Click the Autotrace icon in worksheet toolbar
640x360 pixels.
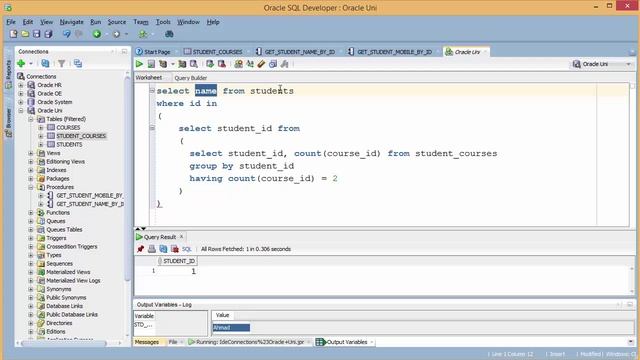[182, 64]
